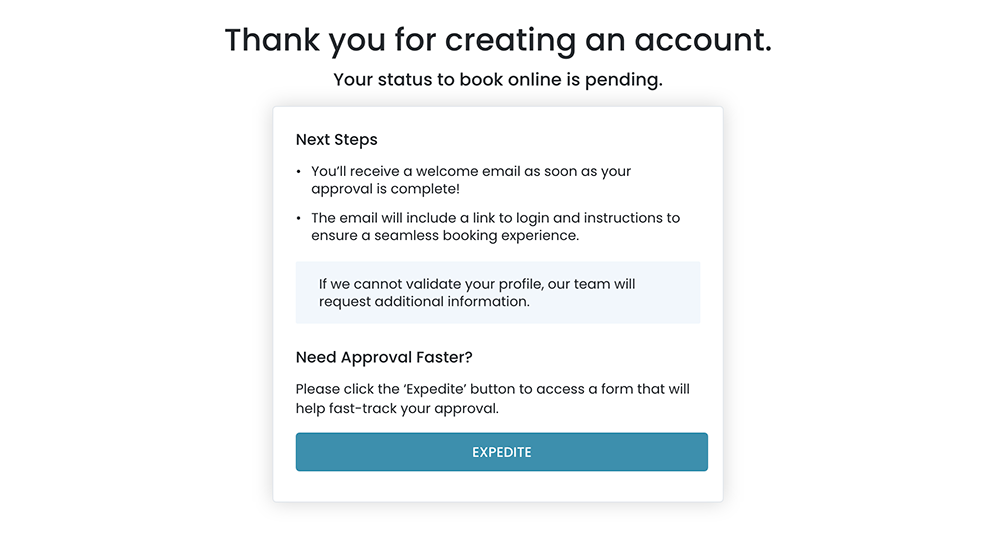The height and width of the screenshot is (554, 1000).
Task: Select the 'Need Approval Faster?' heading
Action: [384, 357]
